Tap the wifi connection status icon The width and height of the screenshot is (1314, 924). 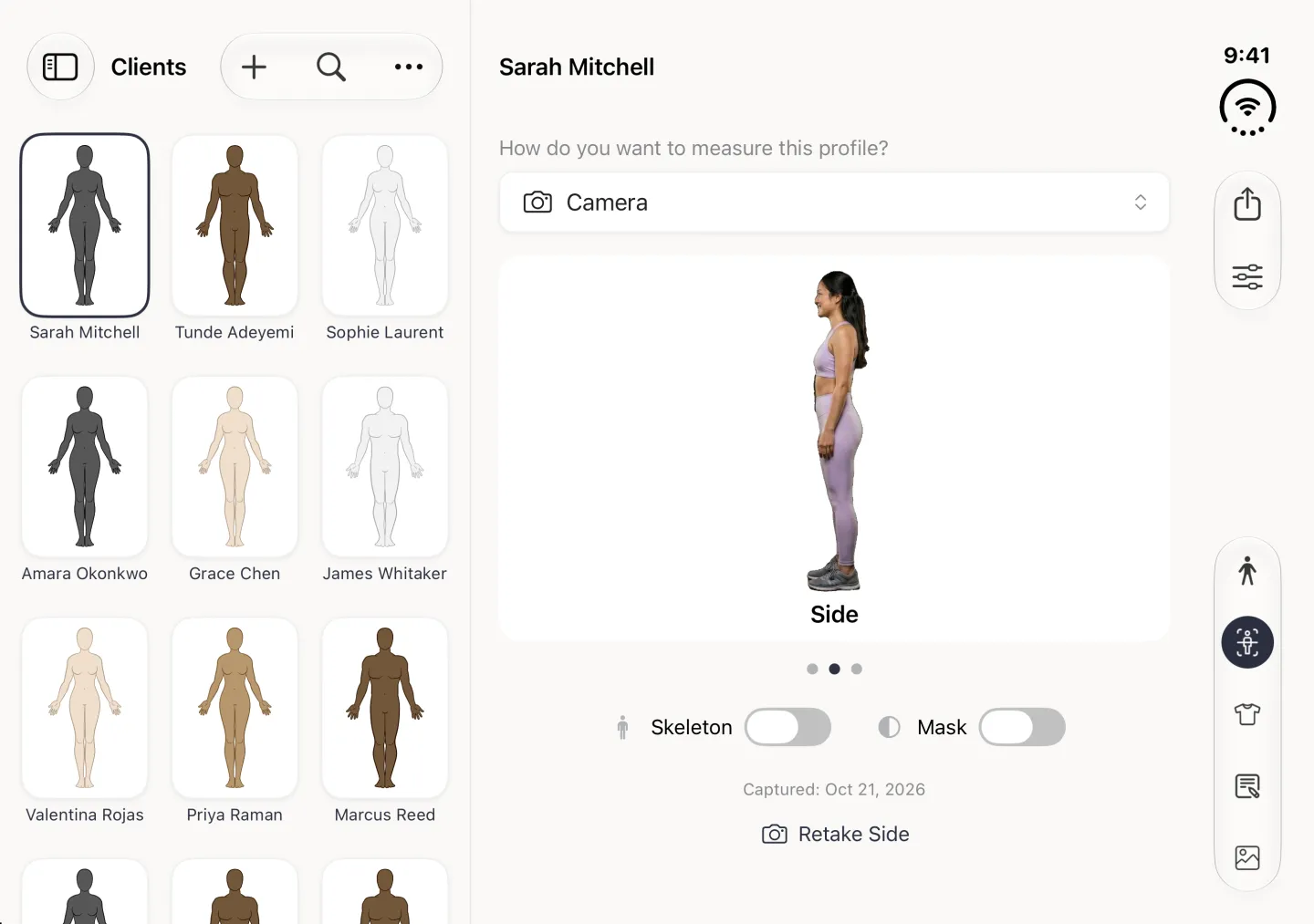pos(1247,108)
